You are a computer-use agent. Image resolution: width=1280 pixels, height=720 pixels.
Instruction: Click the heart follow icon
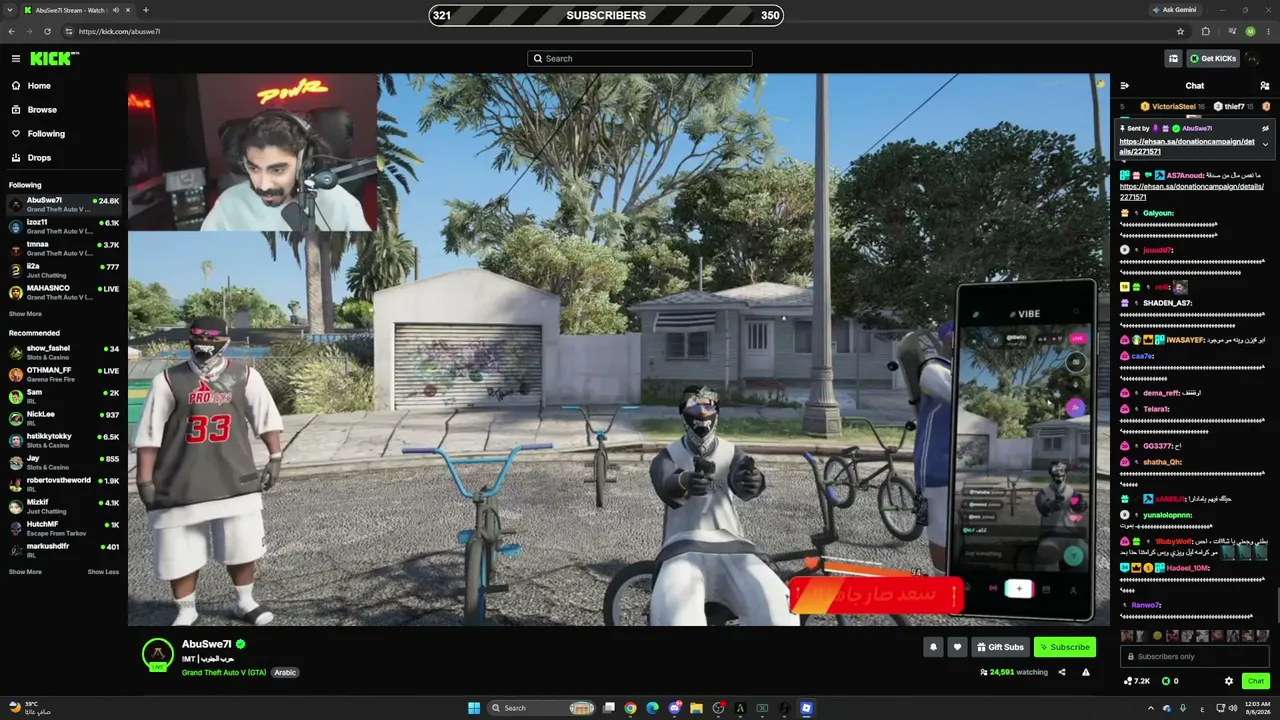(x=957, y=647)
